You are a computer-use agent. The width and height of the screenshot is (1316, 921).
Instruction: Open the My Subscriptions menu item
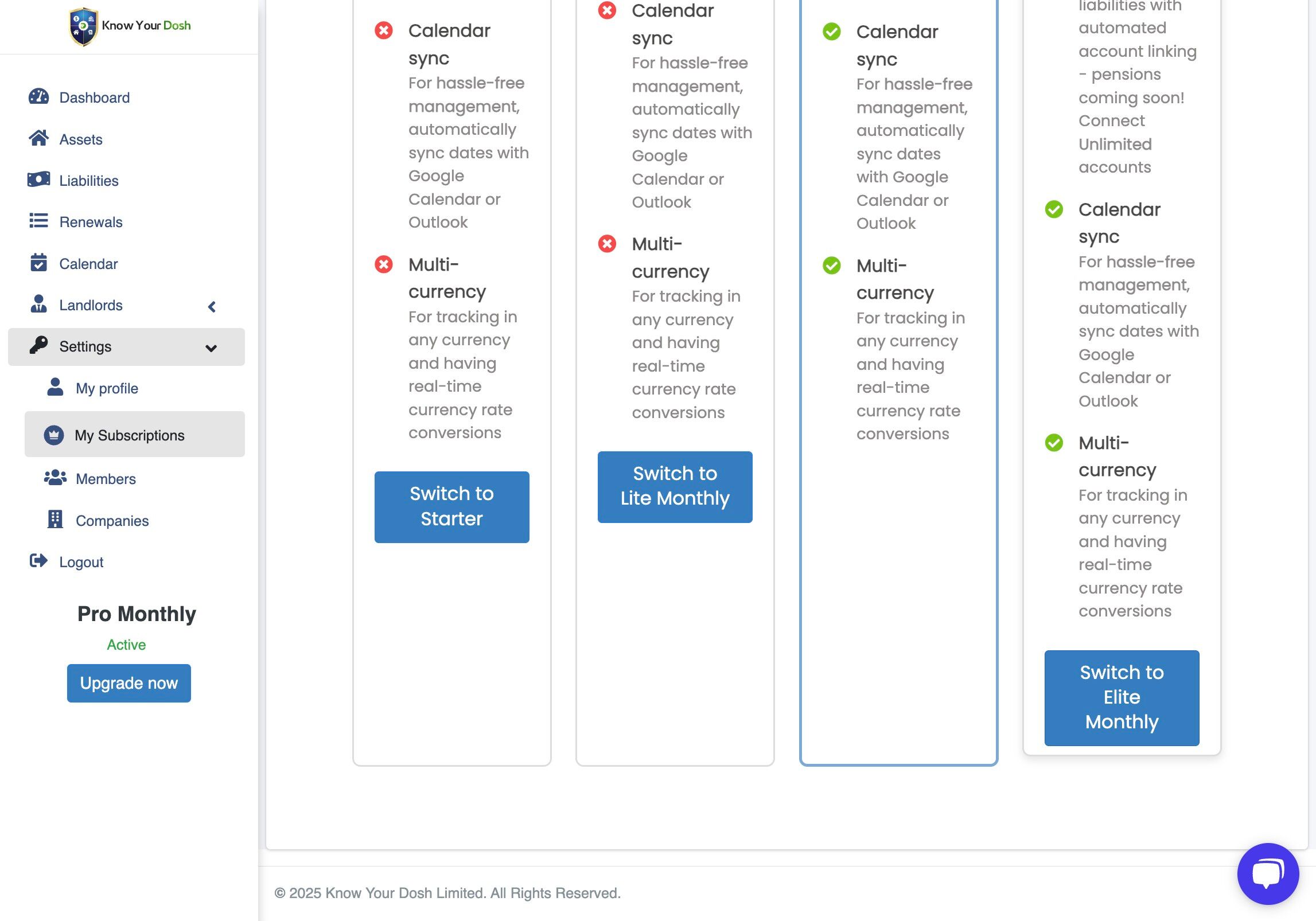pos(130,435)
